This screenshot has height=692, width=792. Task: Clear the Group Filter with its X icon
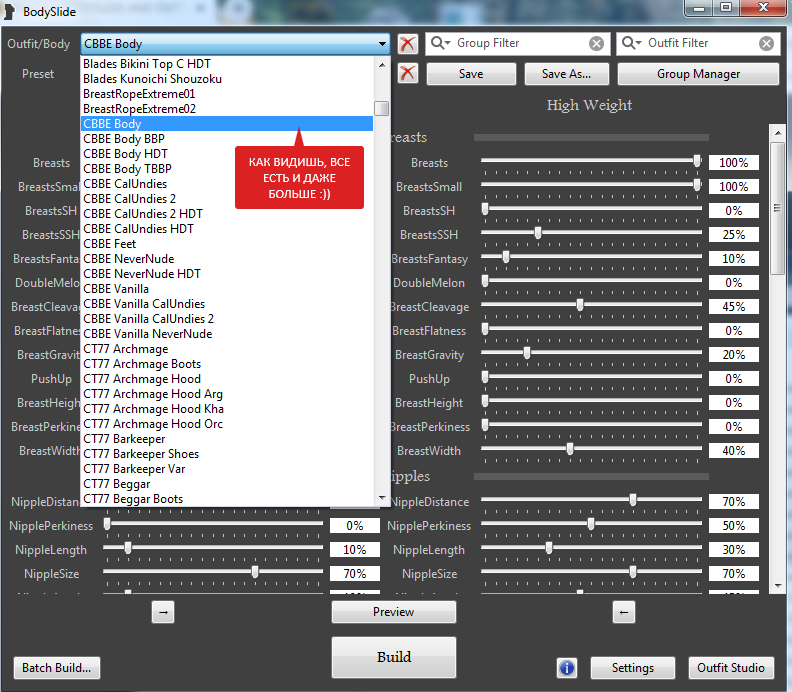pos(596,44)
